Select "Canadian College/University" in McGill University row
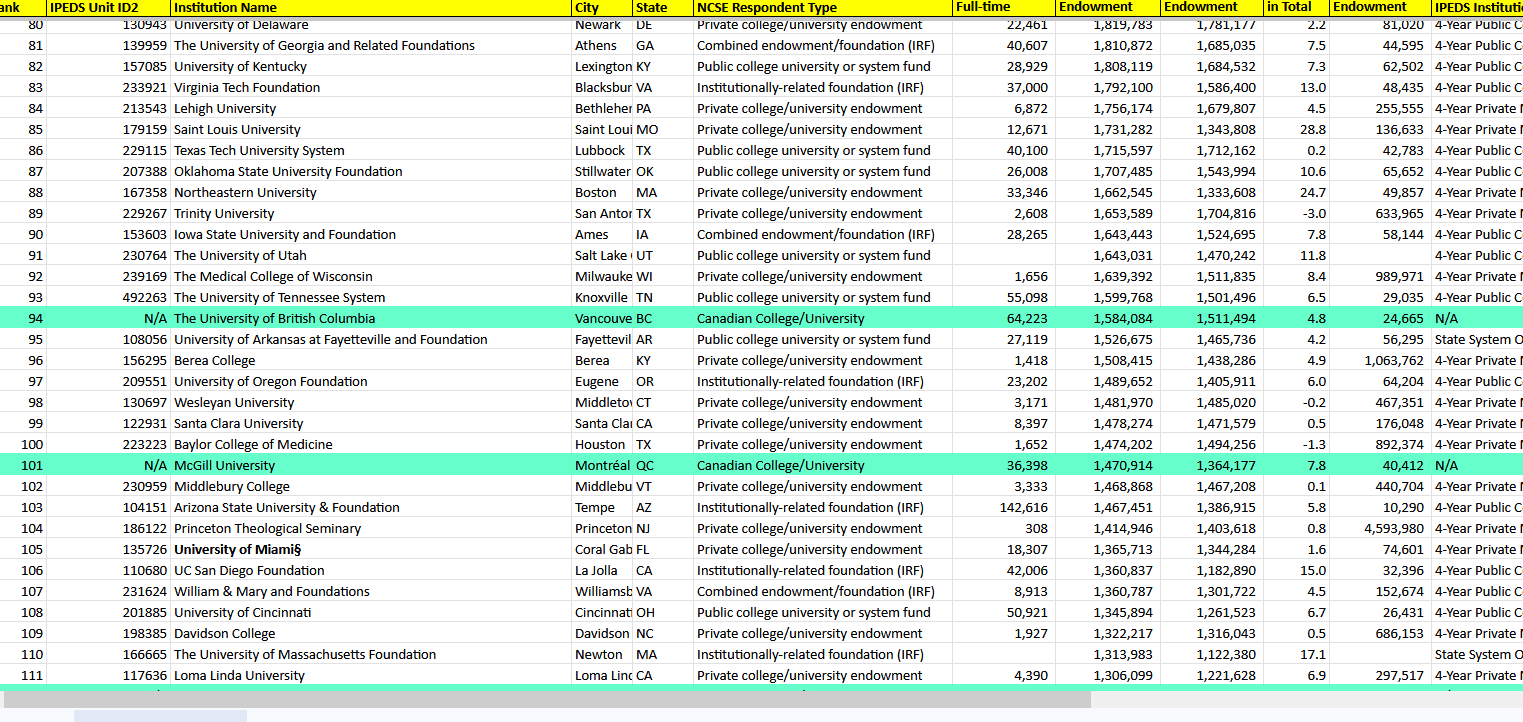Image resolution: width=1523 pixels, height=722 pixels. [823, 466]
